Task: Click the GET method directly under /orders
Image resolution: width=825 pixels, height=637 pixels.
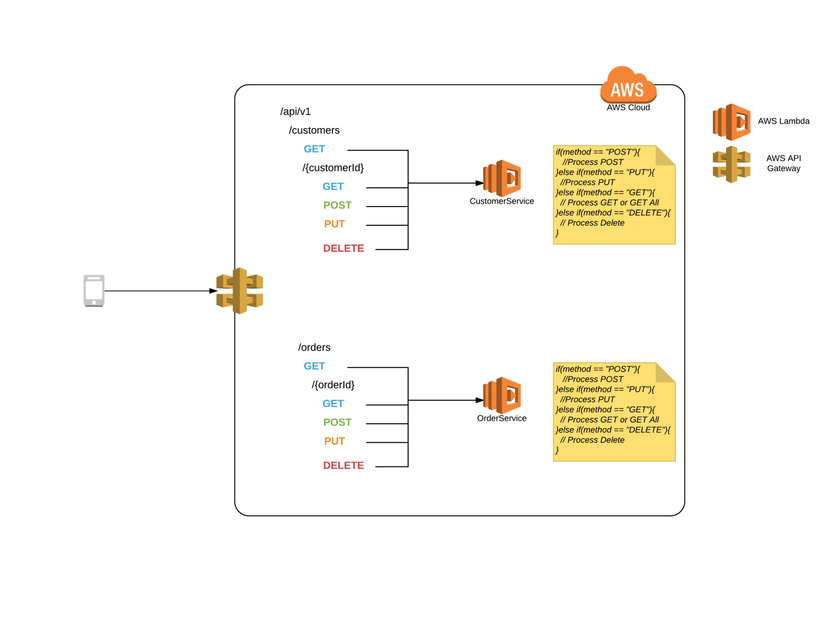Action: (314, 366)
